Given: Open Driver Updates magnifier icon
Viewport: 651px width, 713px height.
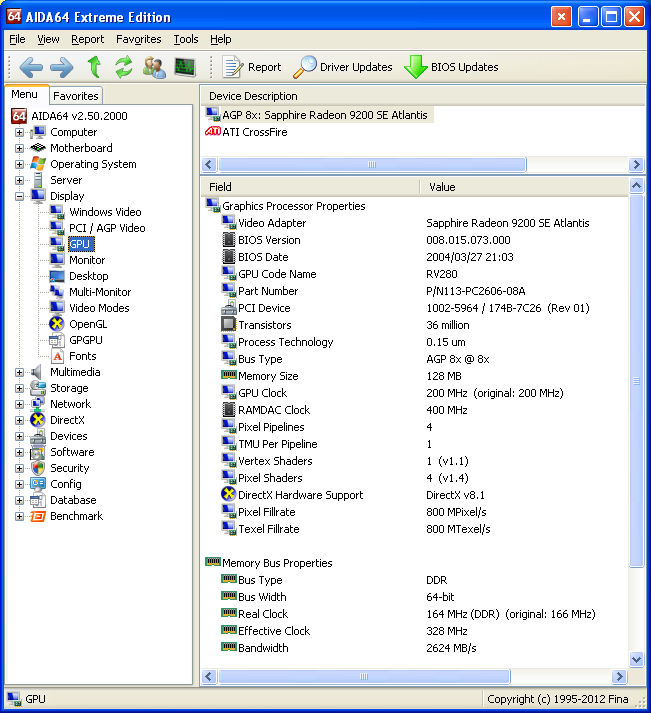Looking at the screenshot, I should (305, 67).
